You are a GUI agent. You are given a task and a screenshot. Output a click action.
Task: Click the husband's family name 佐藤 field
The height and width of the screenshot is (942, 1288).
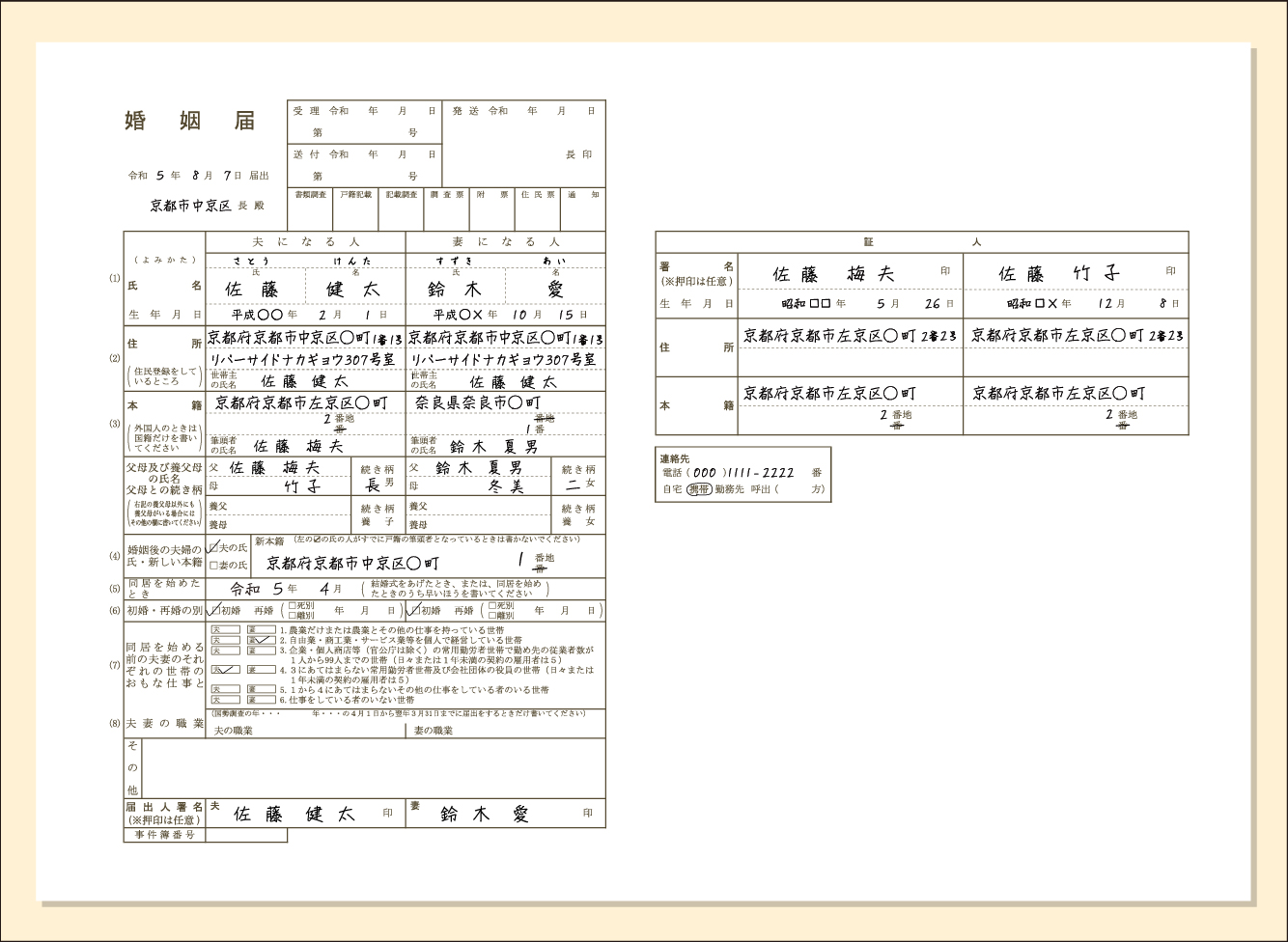click(x=254, y=289)
